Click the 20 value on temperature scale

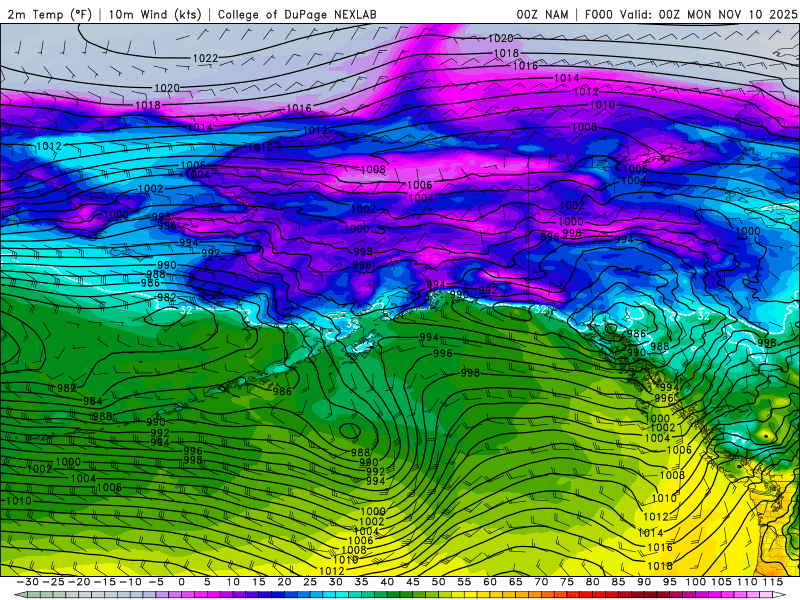pyautogui.click(x=284, y=582)
